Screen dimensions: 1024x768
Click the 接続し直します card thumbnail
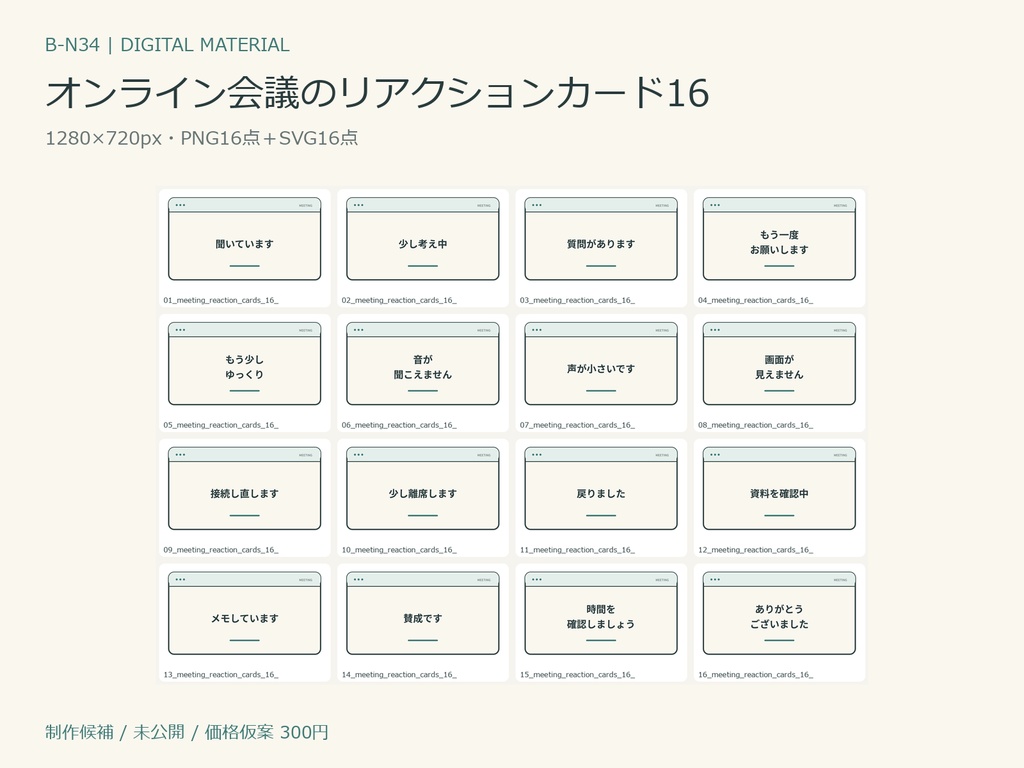click(244, 488)
